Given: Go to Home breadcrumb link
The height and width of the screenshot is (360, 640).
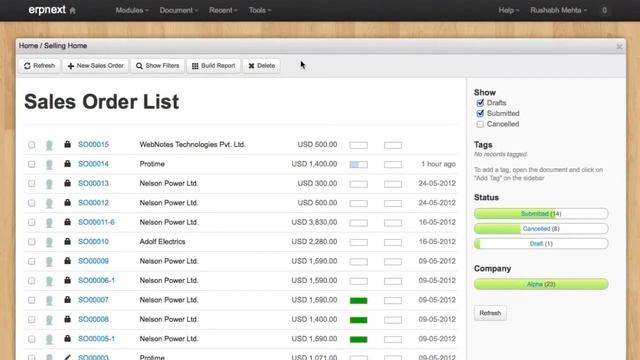Looking at the screenshot, I should (x=29, y=46).
